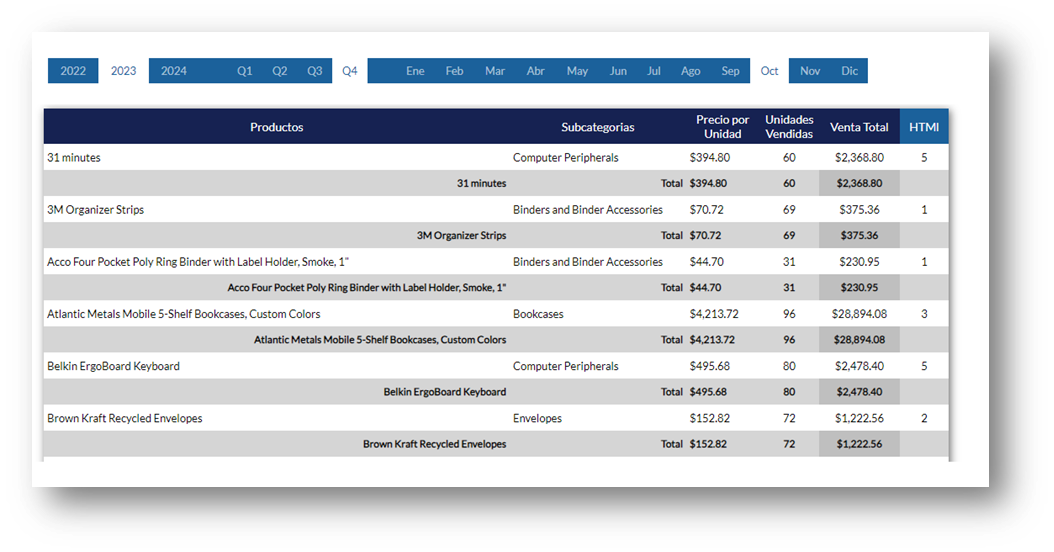The width and height of the screenshot is (1054, 552).
Task: Choose the Nov month filter
Action: pyautogui.click(x=810, y=71)
